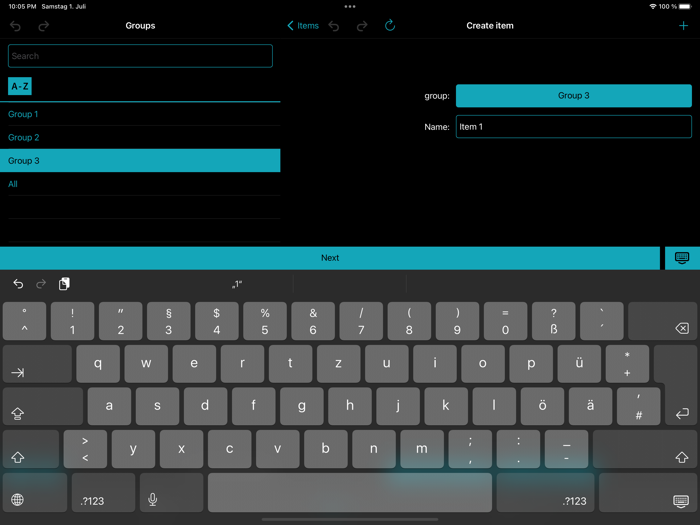Tap the tab key
The width and height of the screenshot is (700, 525).
click(x=37, y=364)
